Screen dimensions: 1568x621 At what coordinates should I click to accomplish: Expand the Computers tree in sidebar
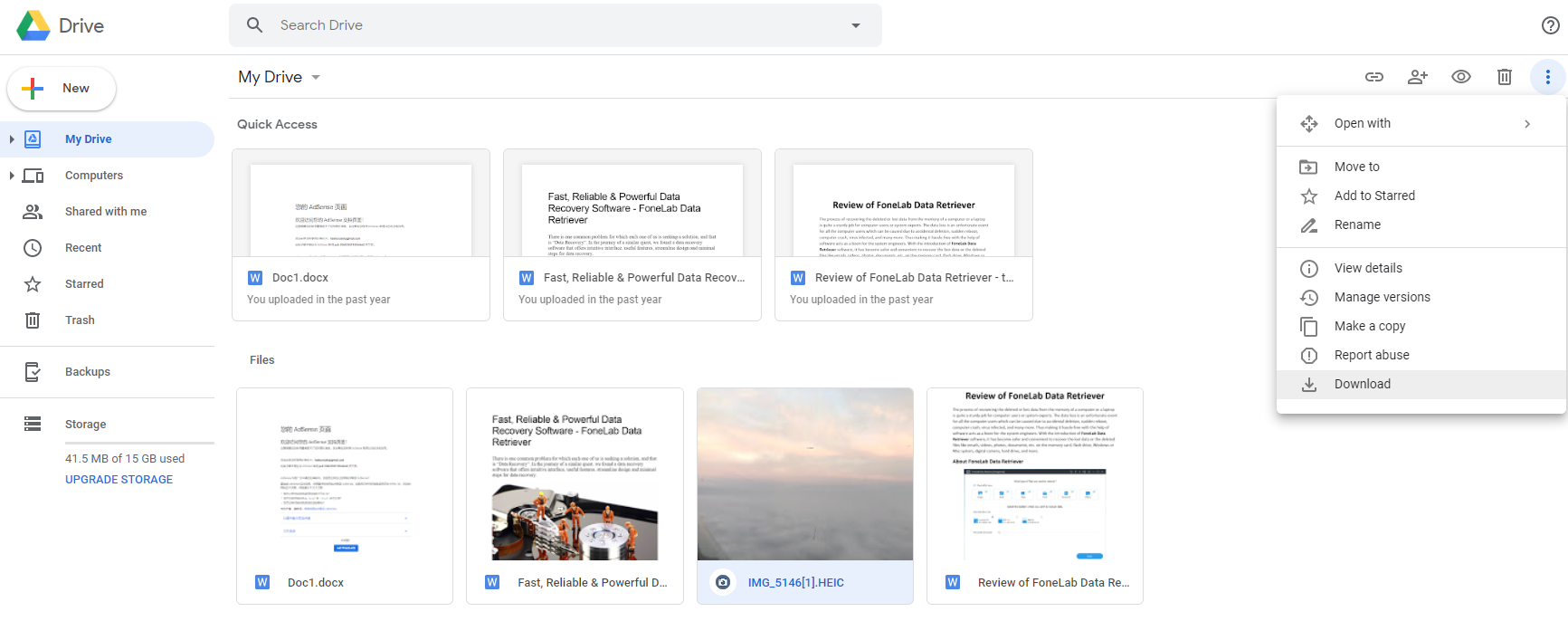pyautogui.click(x=12, y=176)
